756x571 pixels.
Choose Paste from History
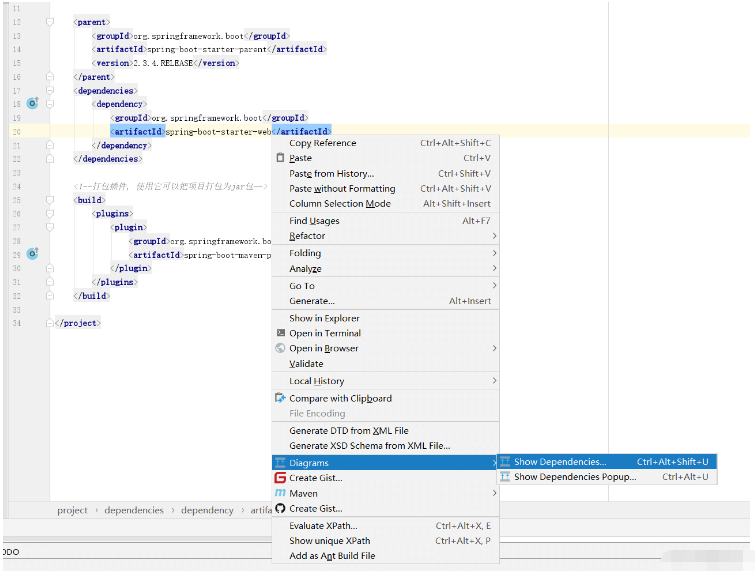click(385, 174)
